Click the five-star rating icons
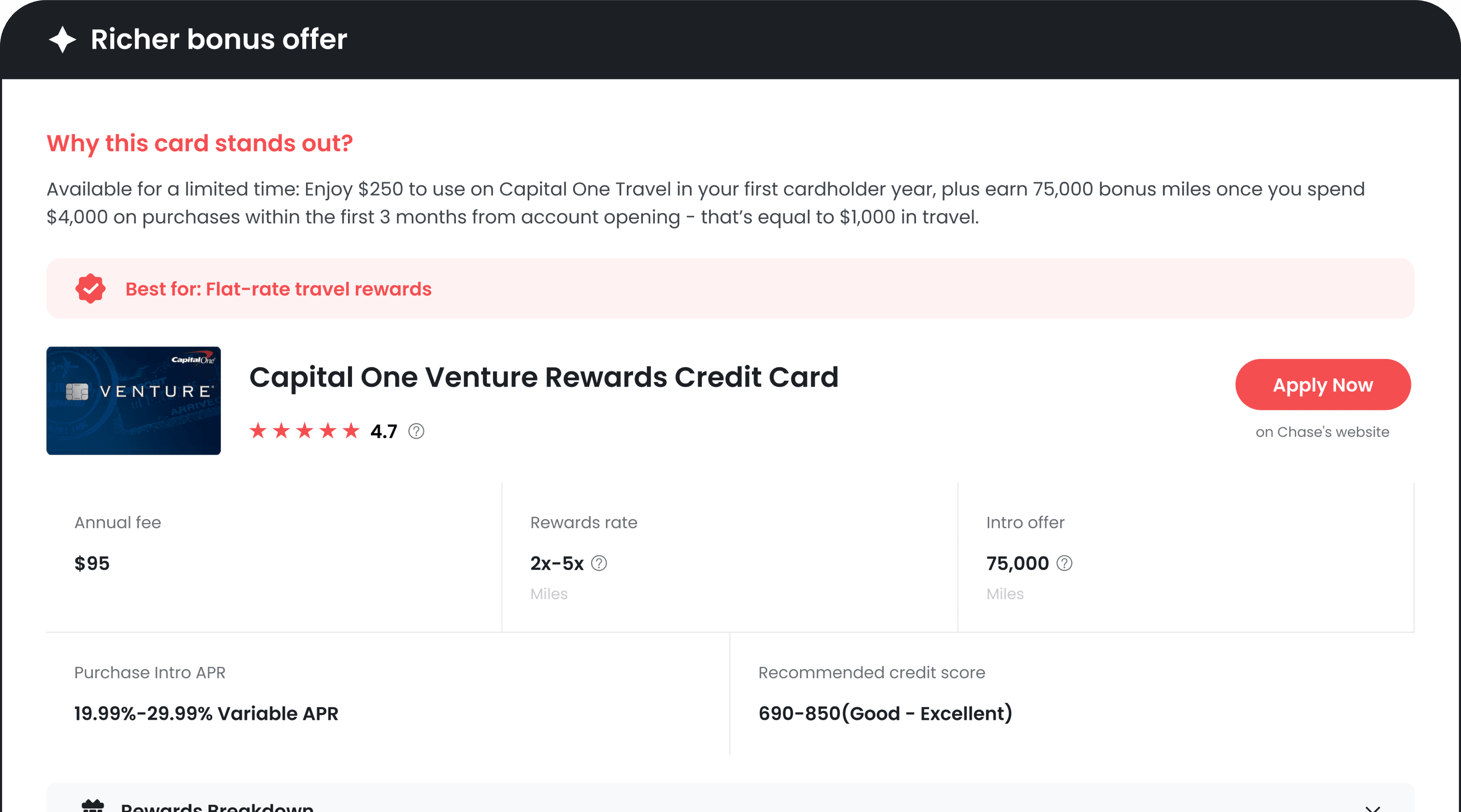The image size is (1461, 812). point(304,431)
